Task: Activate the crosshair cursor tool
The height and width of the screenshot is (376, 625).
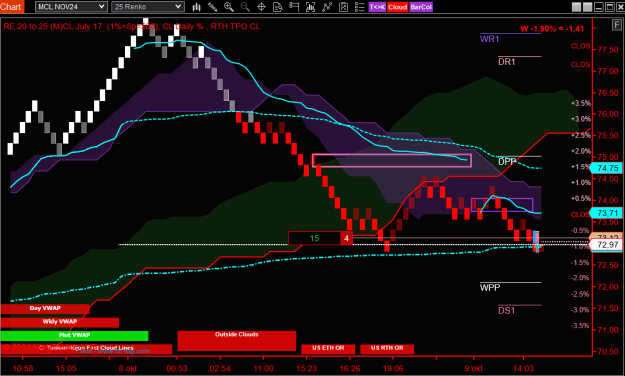Action: tap(261, 7)
